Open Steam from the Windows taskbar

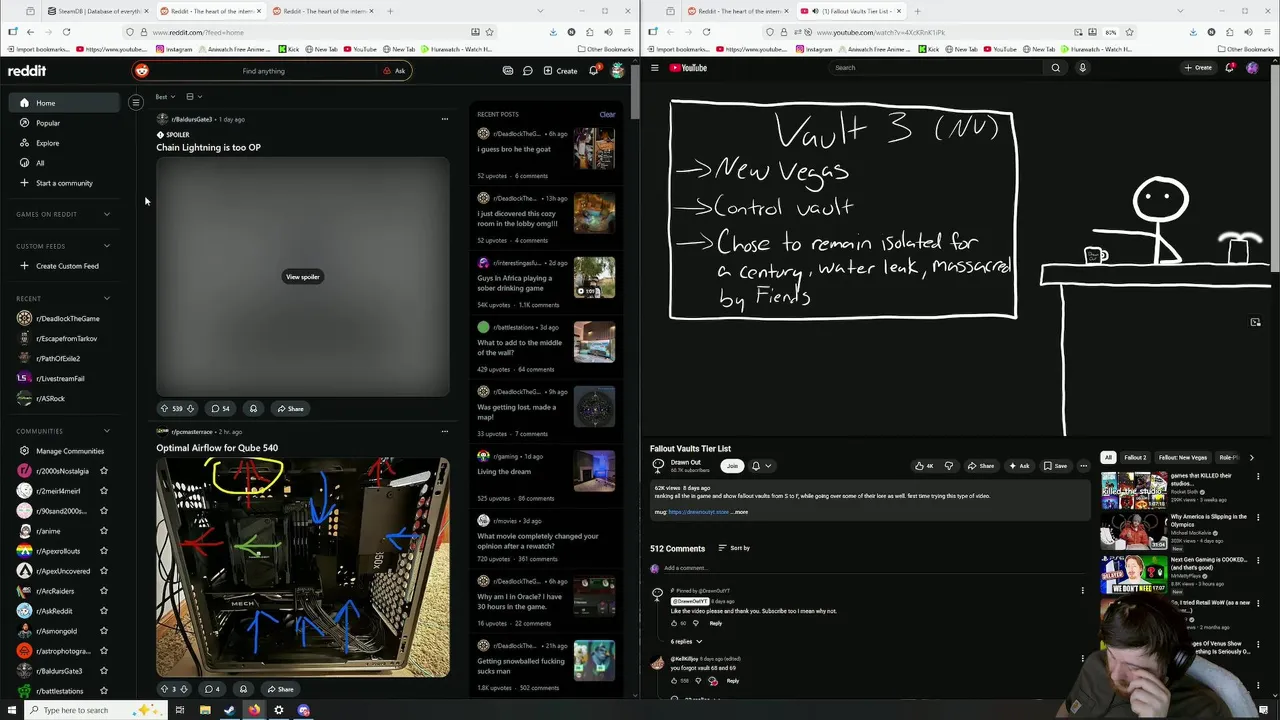229,710
